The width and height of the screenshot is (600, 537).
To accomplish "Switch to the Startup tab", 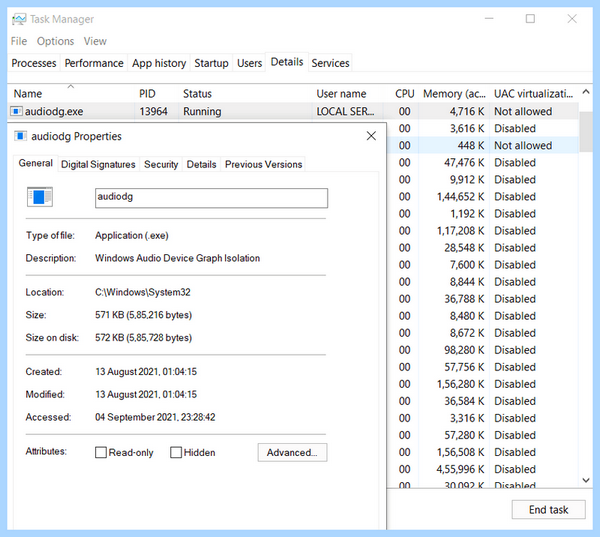I will pos(211,63).
